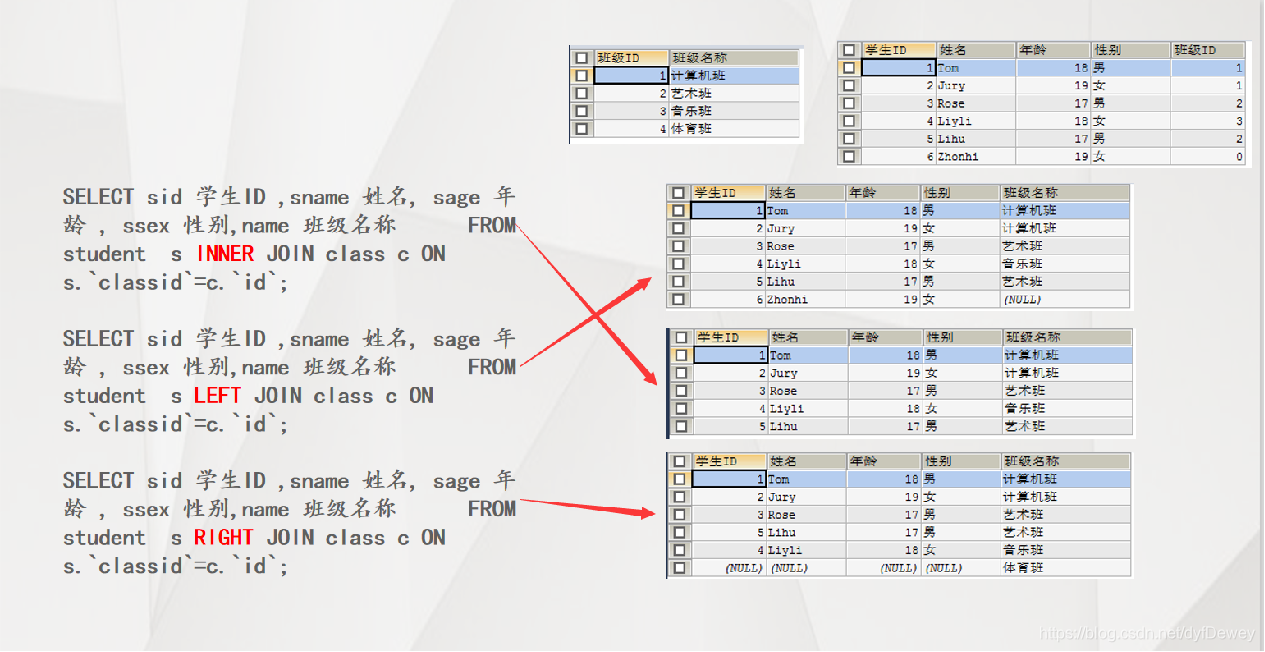Check the 艺术班 row checkbox in class table
1265x652 pixels.
581,93
